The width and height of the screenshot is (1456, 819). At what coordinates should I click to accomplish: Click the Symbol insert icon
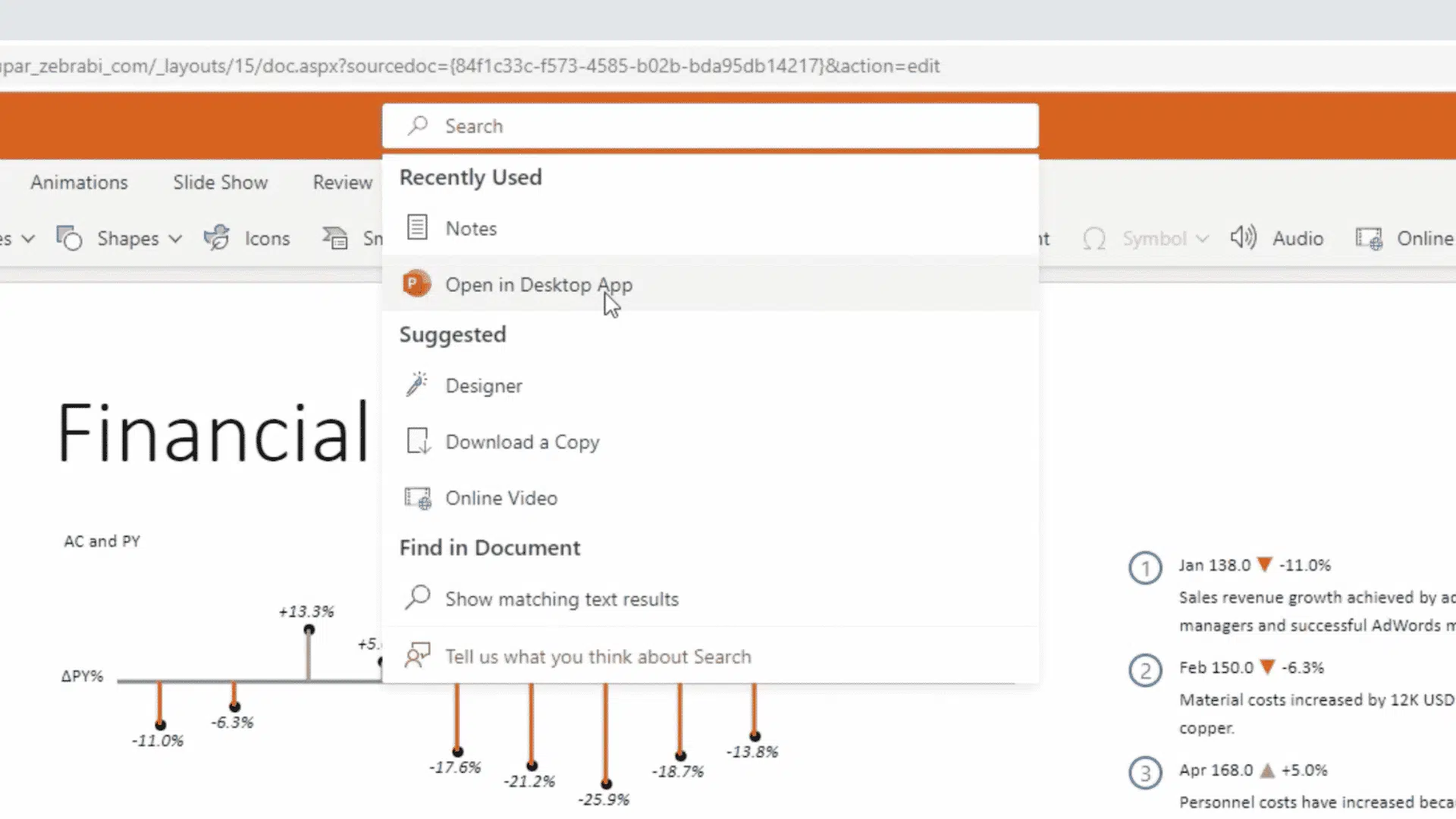click(x=1095, y=238)
